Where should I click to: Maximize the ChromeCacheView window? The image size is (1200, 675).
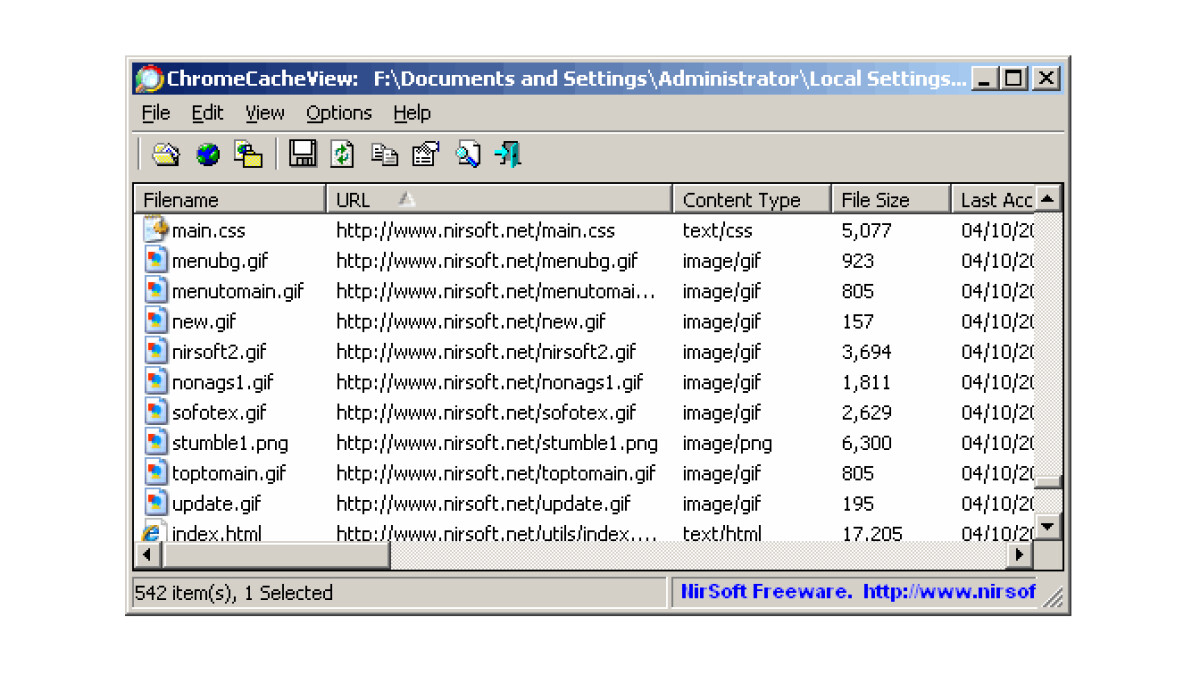pyautogui.click(x=1015, y=78)
